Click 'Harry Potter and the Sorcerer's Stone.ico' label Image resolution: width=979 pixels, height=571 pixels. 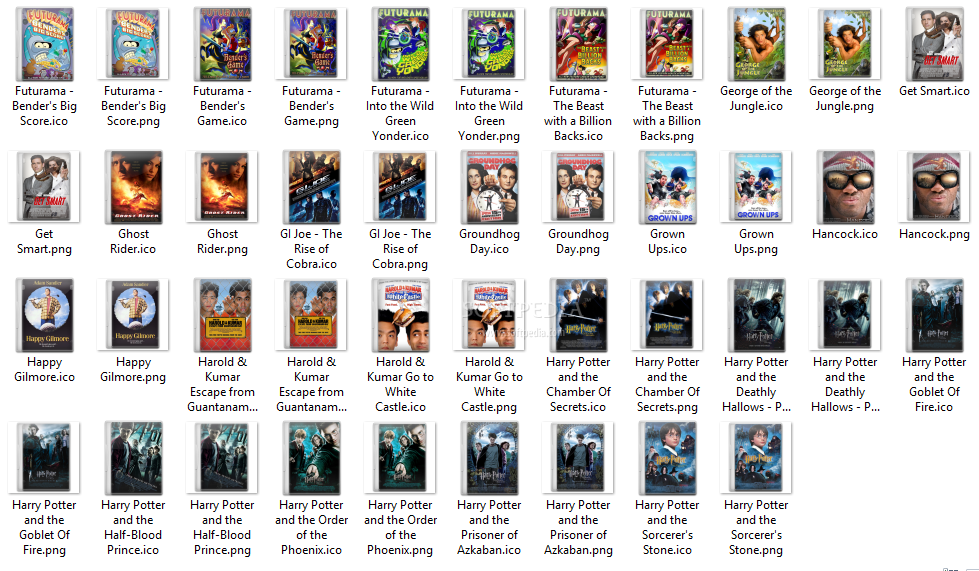[x=667, y=527]
